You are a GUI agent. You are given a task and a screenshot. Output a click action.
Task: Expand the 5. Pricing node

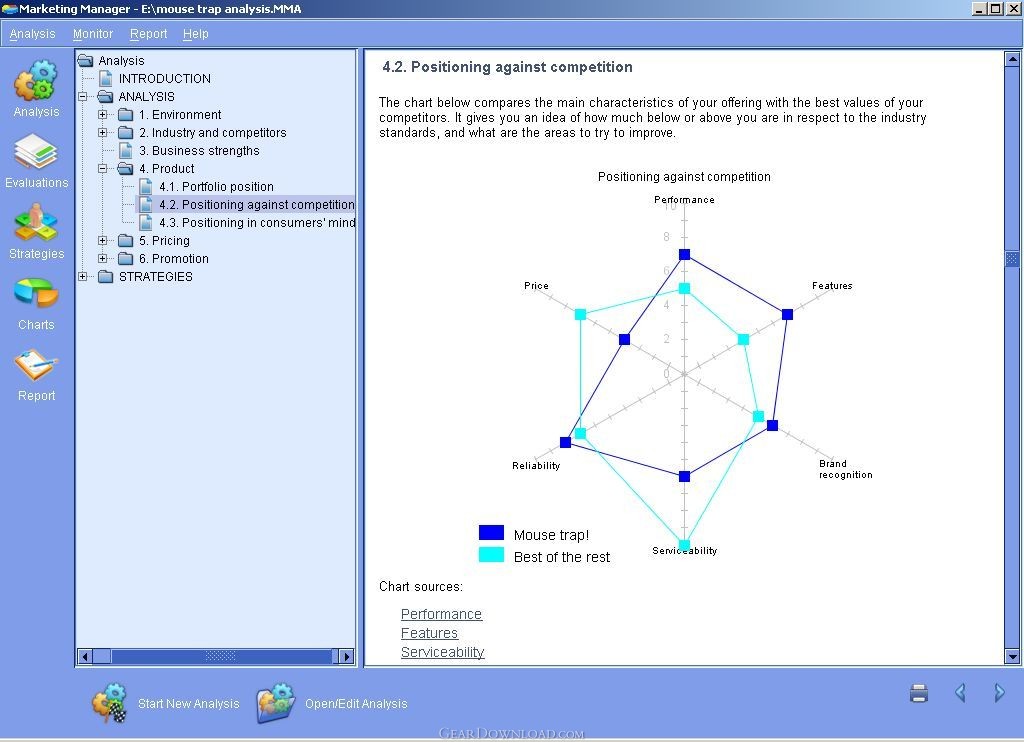[103, 240]
